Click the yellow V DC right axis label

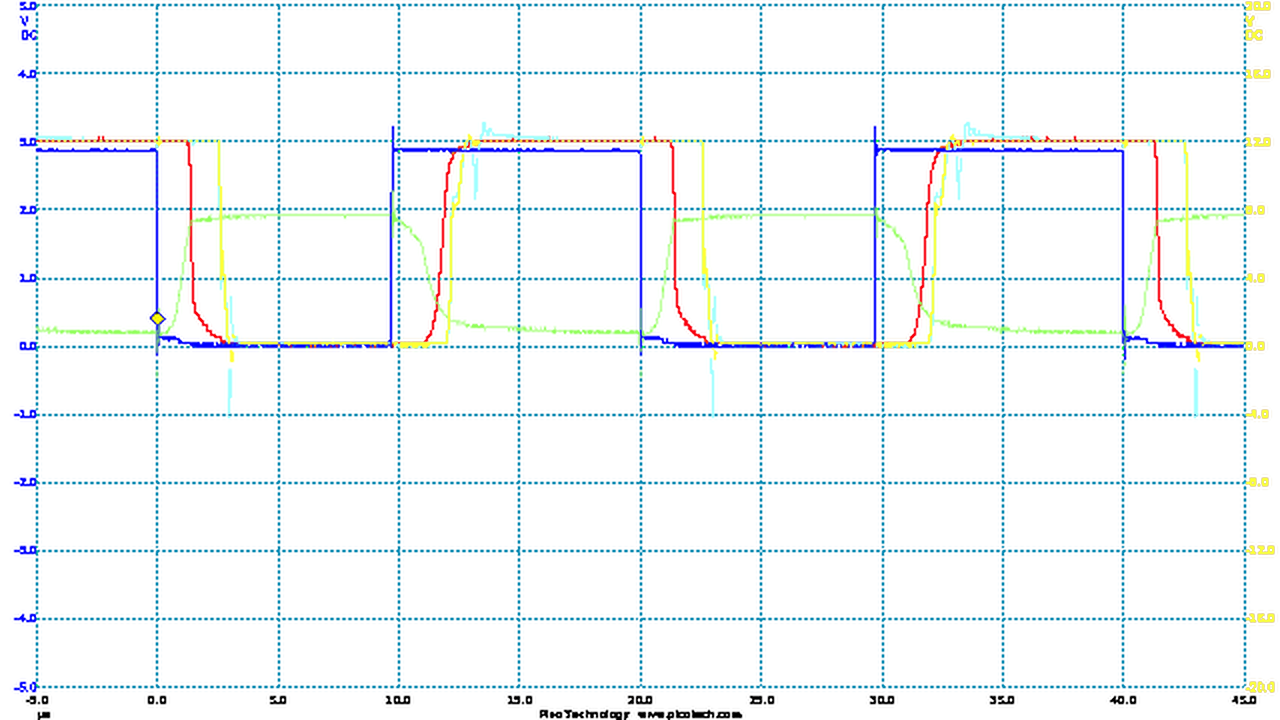[1254, 27]
